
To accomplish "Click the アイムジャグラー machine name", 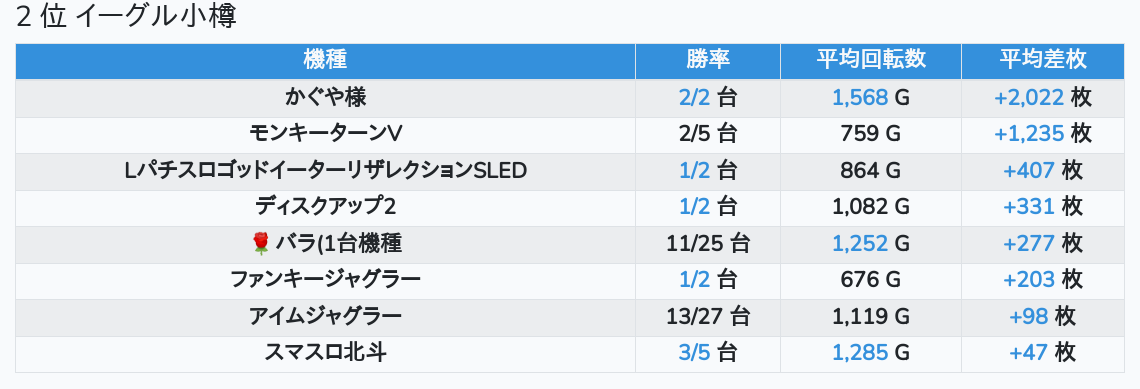I will (x=325, y=317).
